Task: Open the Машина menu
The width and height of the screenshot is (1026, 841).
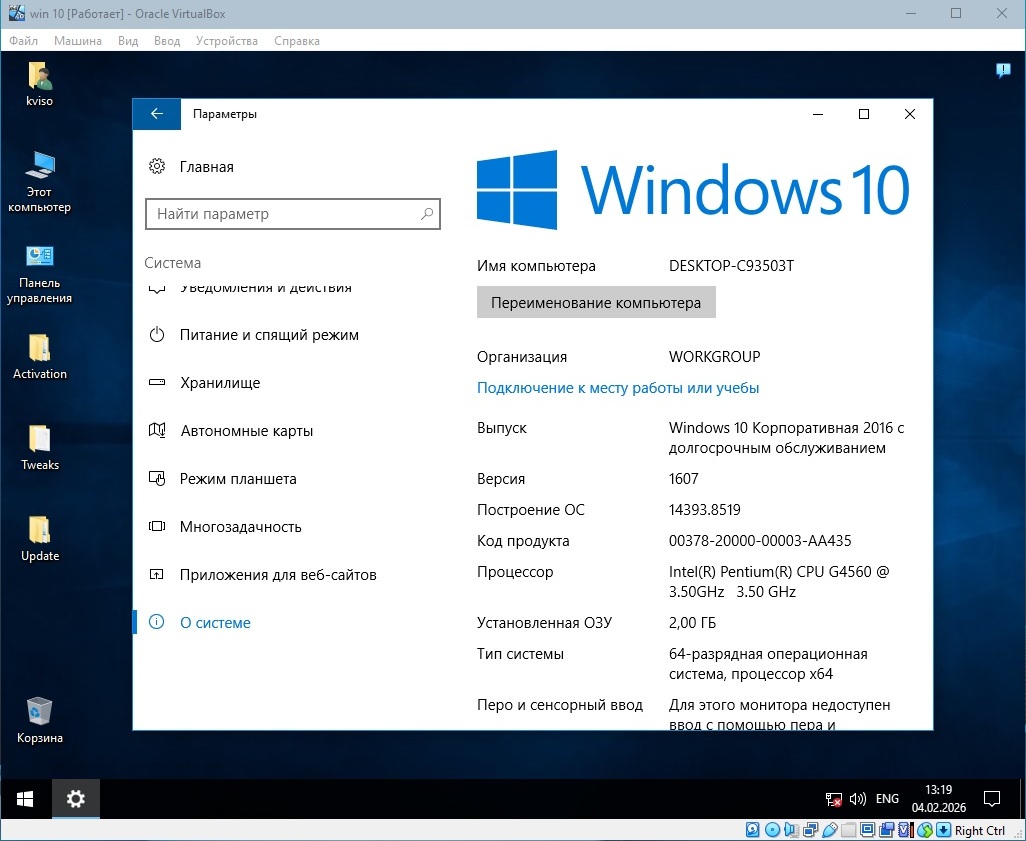Action: click(x=78, y=41)
